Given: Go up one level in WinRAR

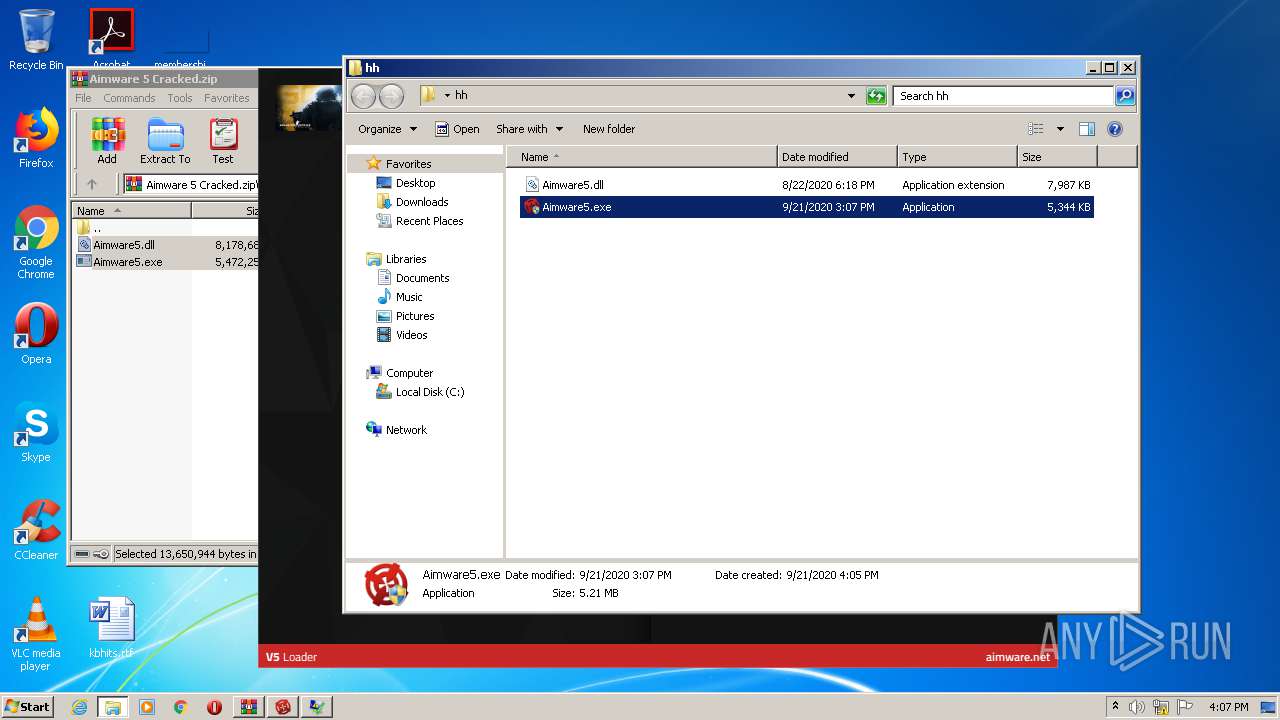Looking at the screenshot, I should (92, 184).
